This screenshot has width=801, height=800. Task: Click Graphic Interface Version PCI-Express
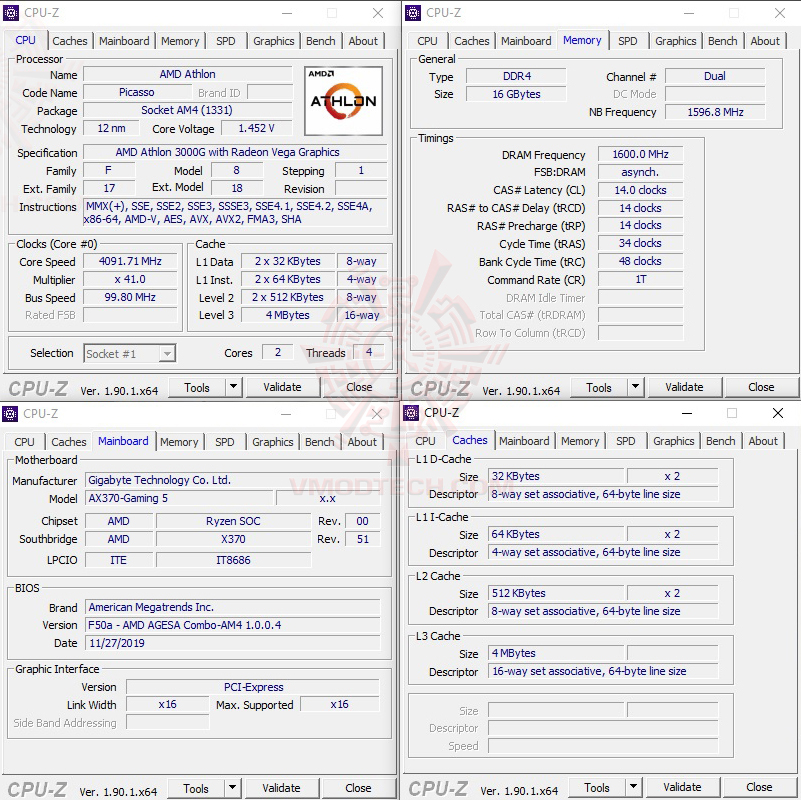253,687
